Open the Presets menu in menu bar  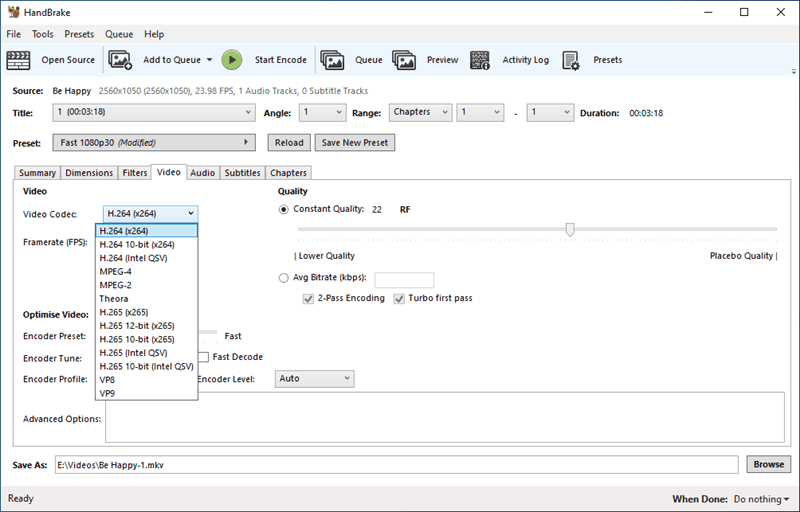(x=79, y=34)
